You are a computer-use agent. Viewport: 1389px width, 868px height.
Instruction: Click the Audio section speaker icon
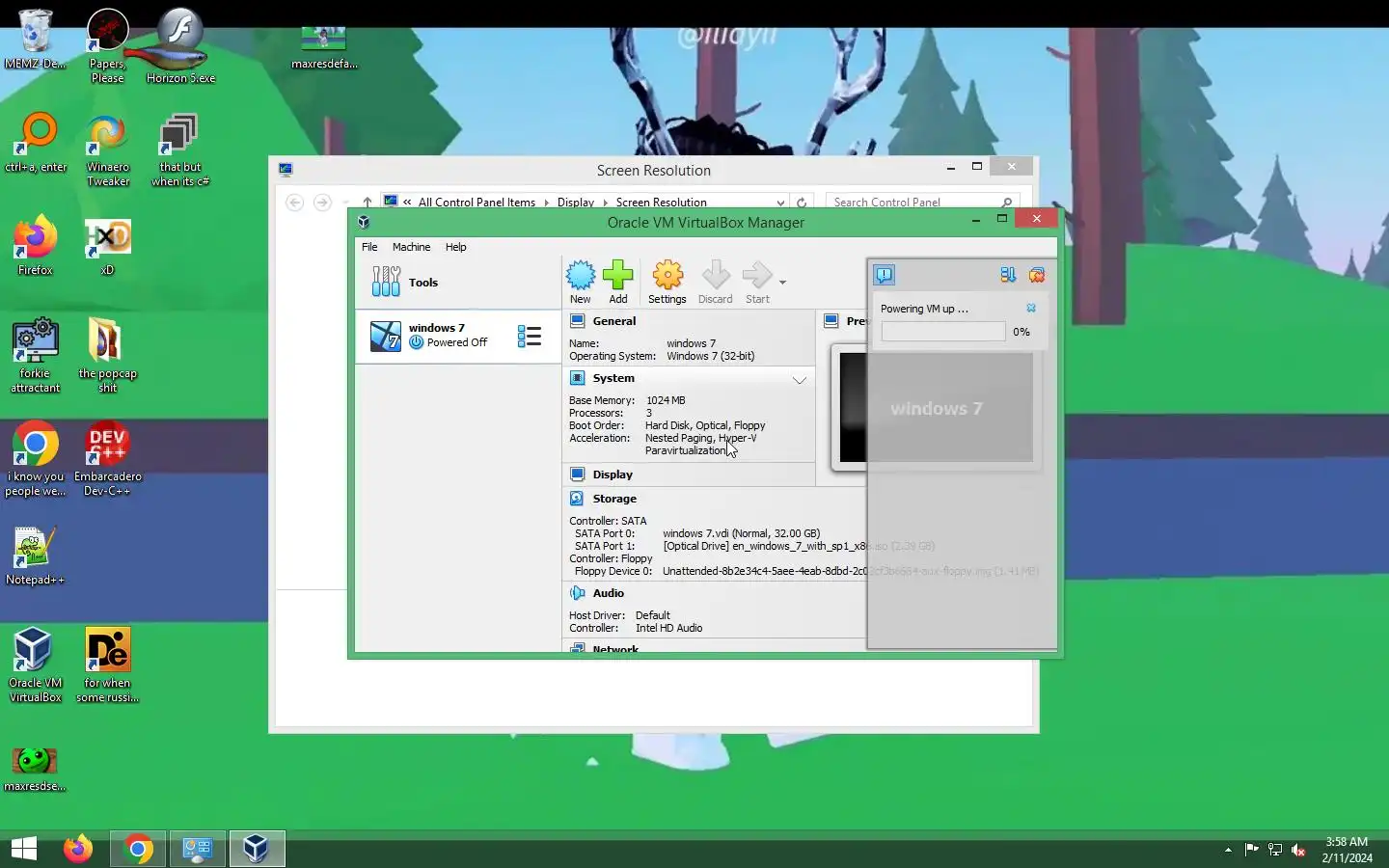(577, 593)
